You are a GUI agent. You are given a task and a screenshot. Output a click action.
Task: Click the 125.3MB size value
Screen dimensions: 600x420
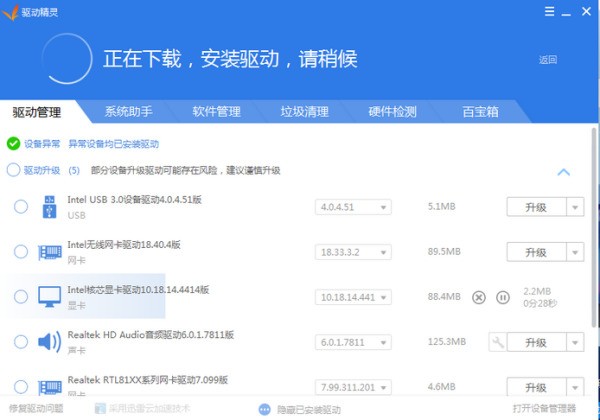coord(447,342)
